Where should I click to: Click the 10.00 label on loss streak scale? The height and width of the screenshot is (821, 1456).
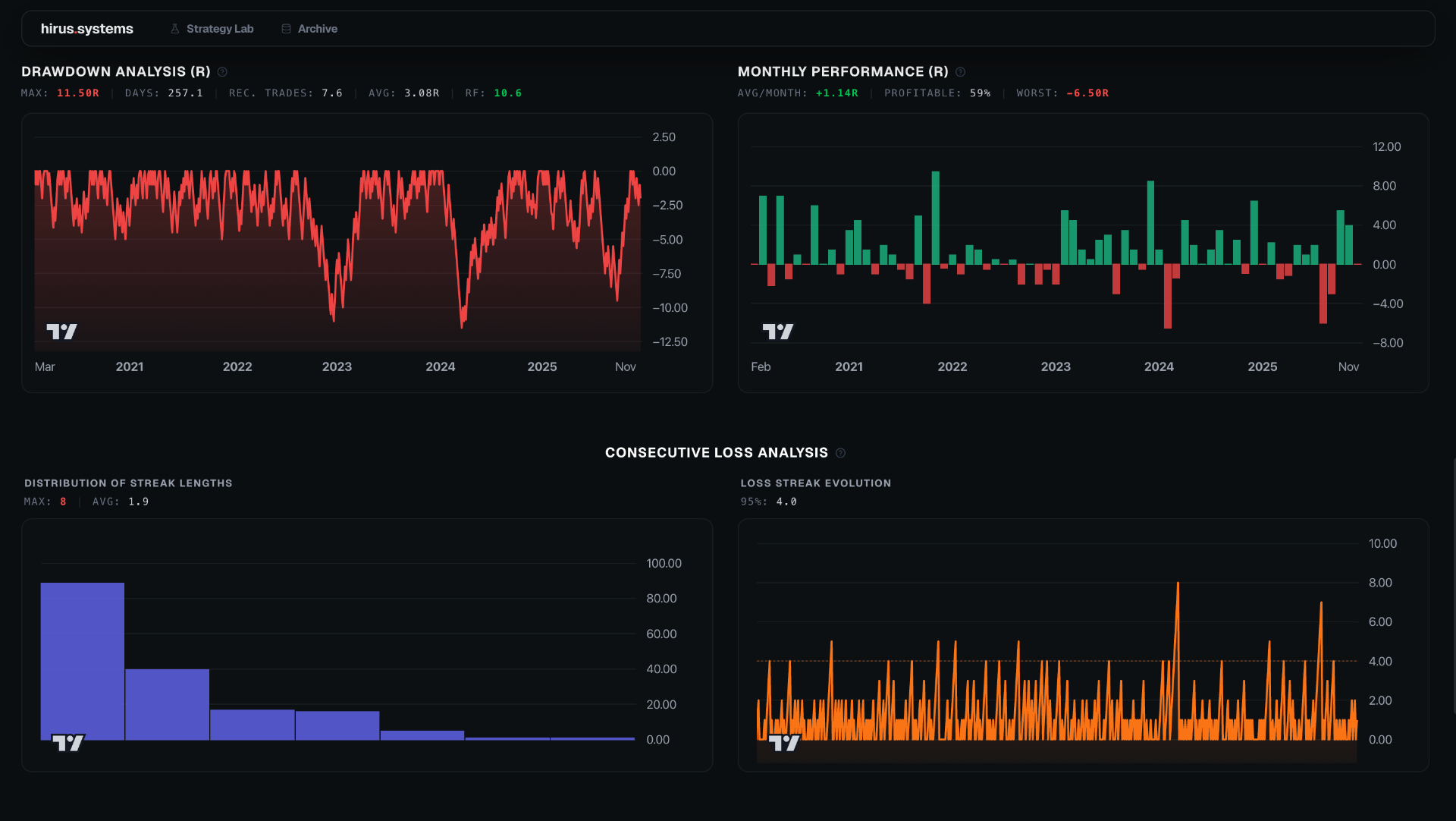[1382, 544]
